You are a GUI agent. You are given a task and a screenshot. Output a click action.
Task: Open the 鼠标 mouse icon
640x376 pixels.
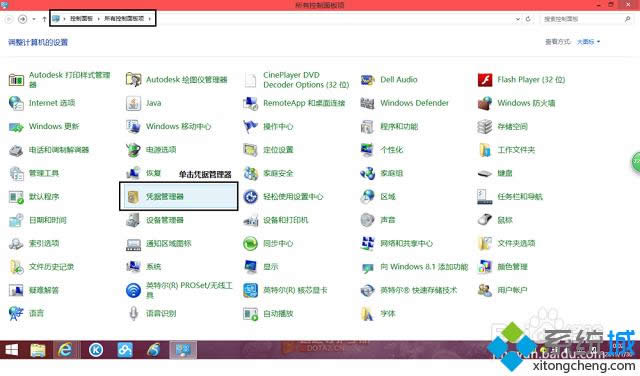(x=485, y=220)
